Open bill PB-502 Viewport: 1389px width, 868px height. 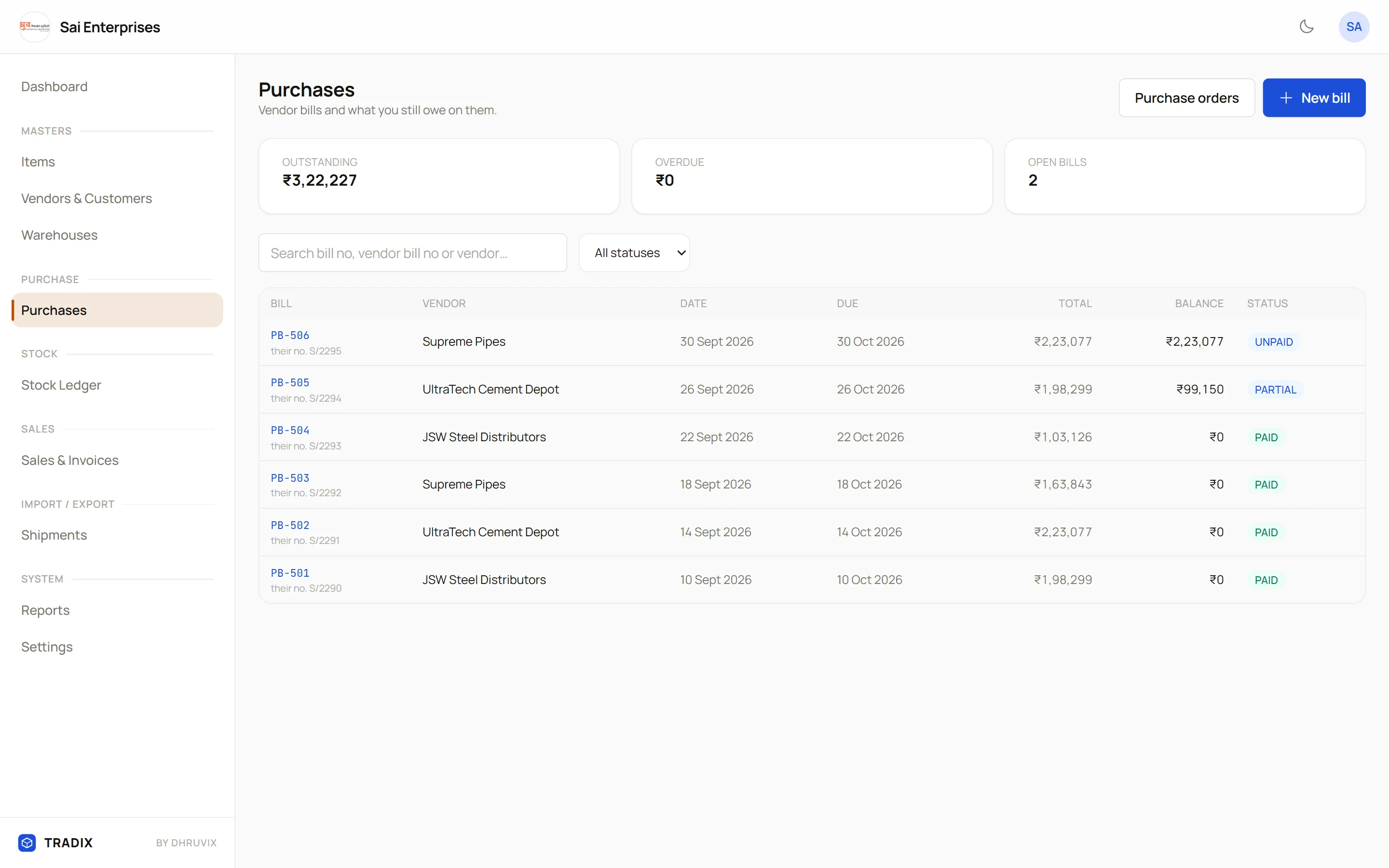point(290,525)
